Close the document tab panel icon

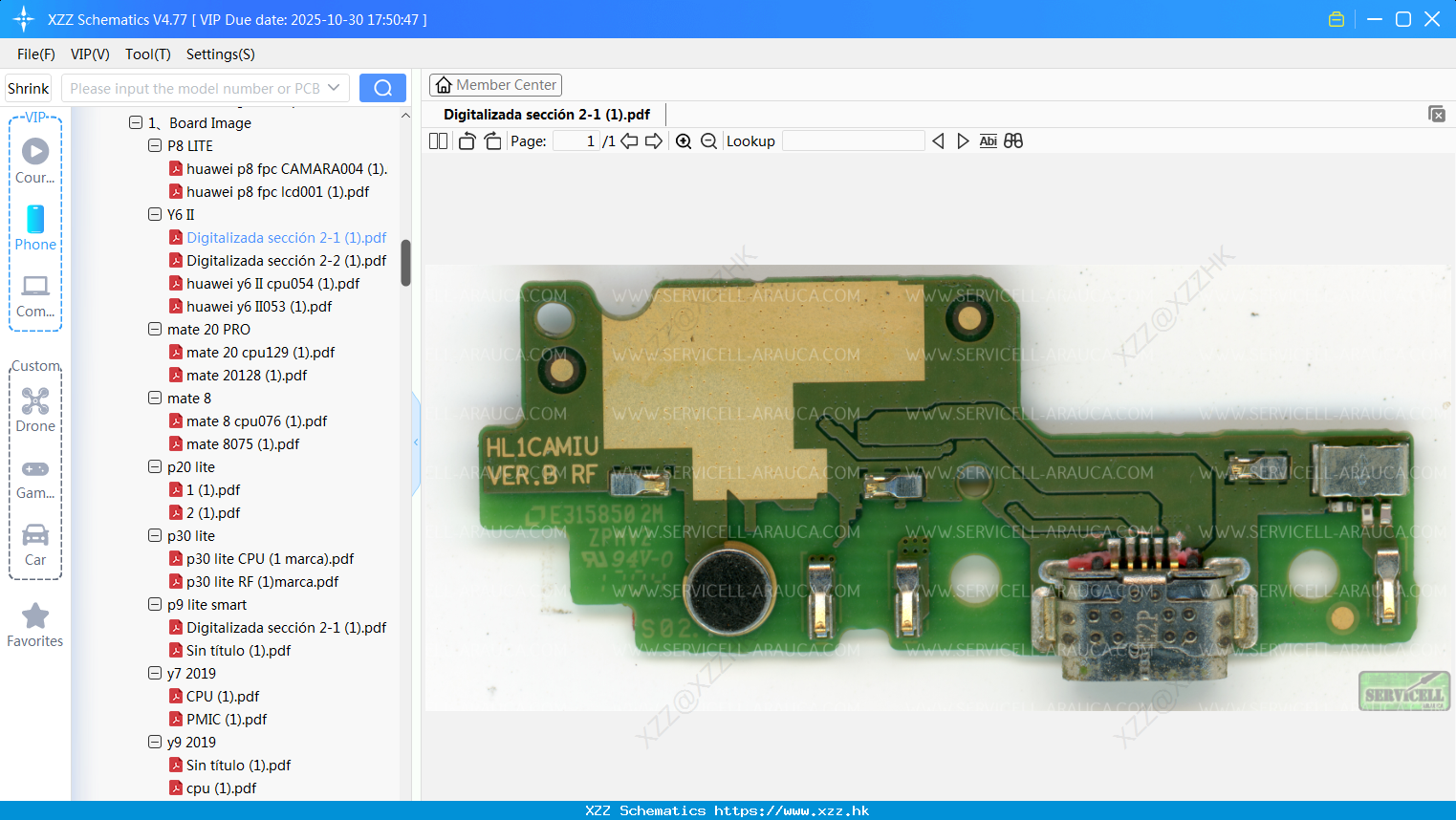1437,114
